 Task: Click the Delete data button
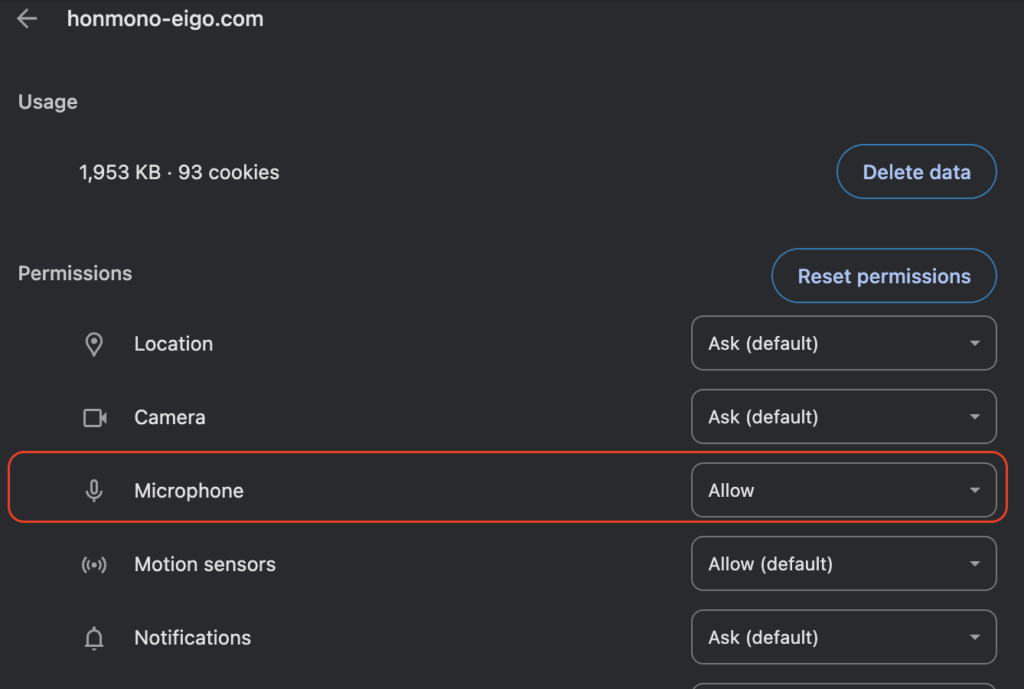916,172
